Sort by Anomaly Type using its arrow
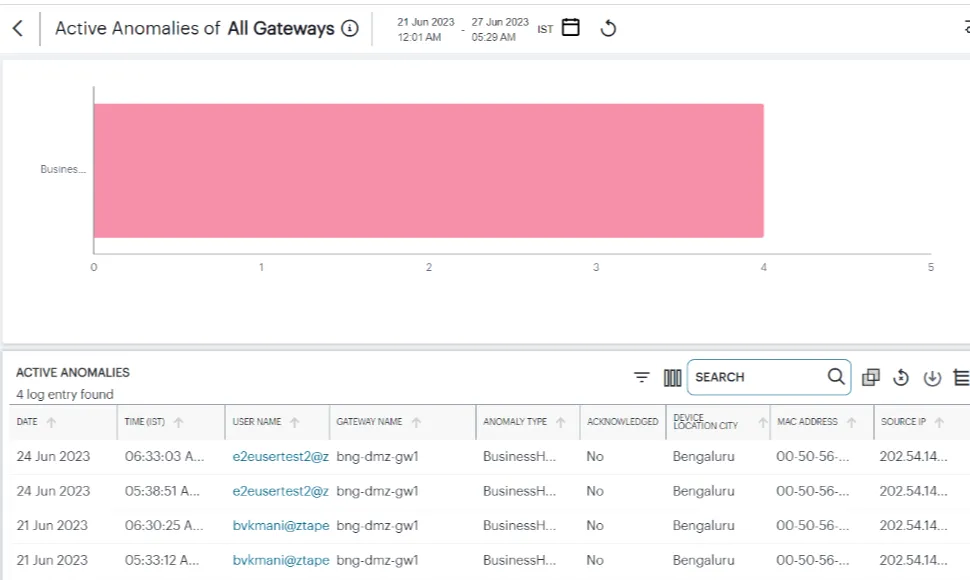Screen dimensions: 970x580 (560, 422)
